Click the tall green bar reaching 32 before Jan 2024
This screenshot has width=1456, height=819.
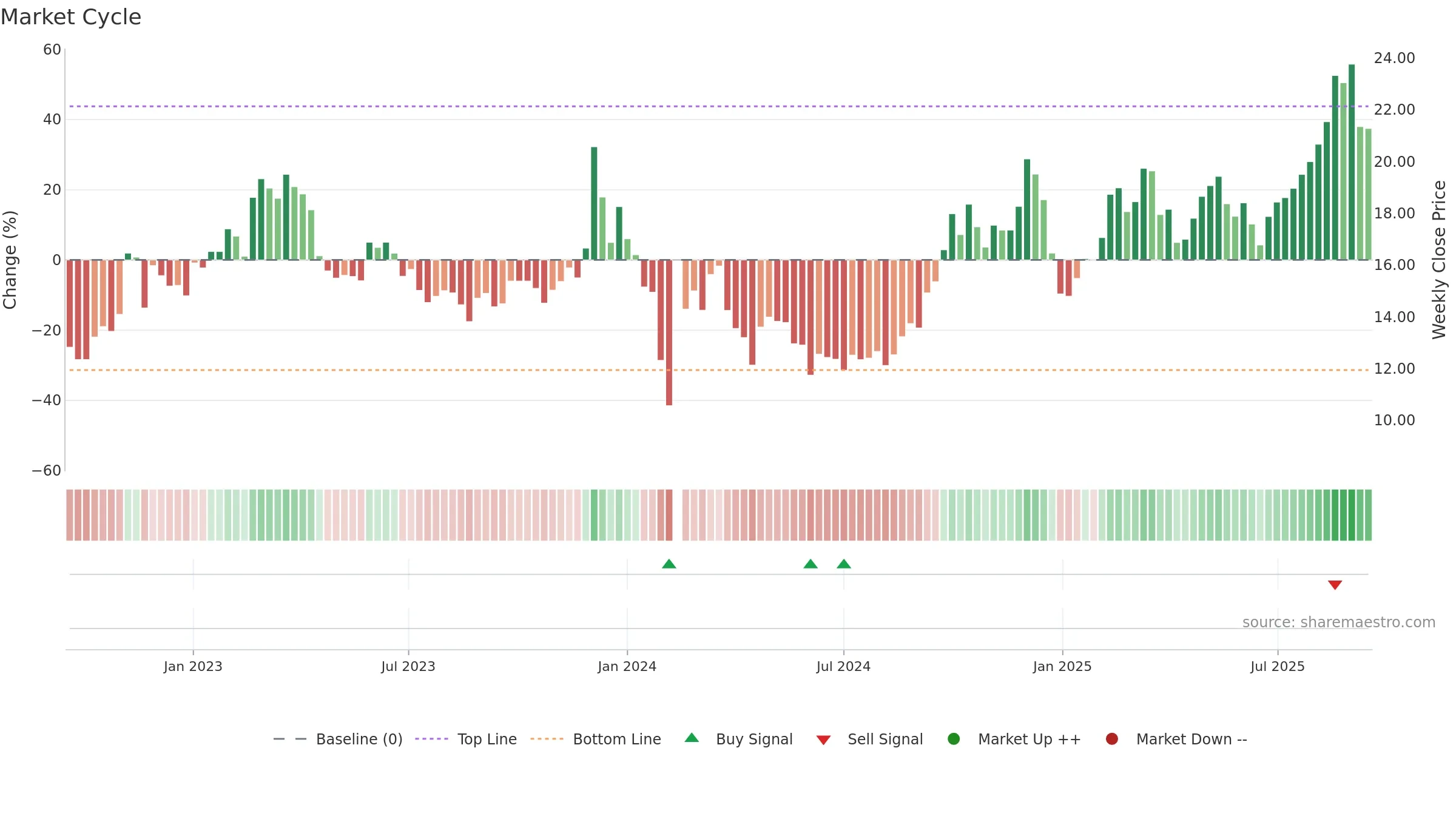click(594, 203)
